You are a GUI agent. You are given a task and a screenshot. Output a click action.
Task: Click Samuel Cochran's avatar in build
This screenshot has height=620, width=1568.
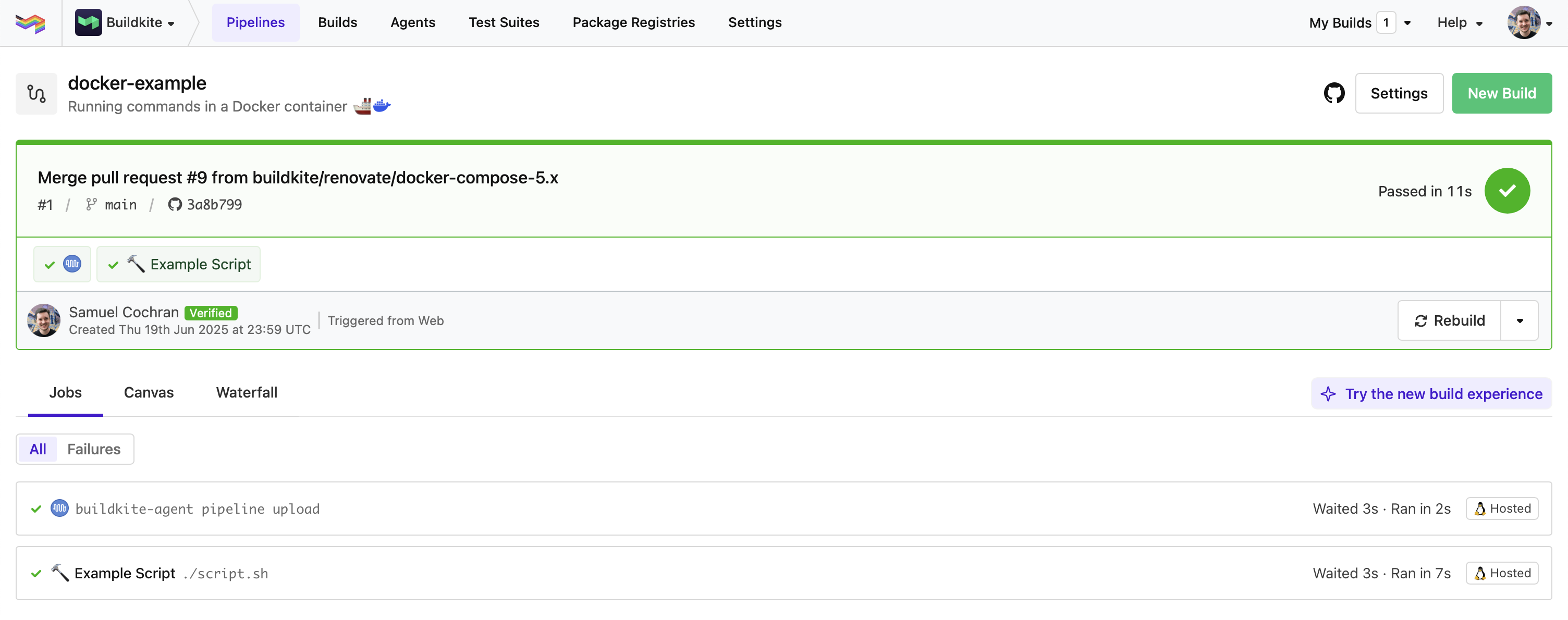44,320
